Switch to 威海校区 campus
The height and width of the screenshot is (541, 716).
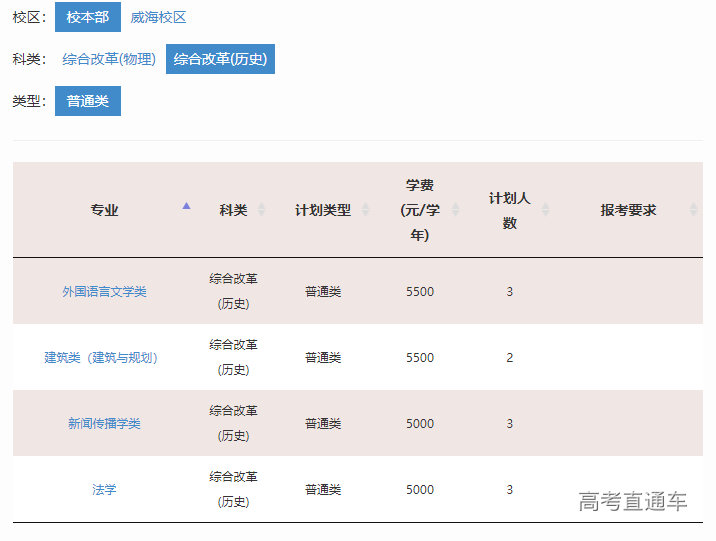(x=158, y=17)
